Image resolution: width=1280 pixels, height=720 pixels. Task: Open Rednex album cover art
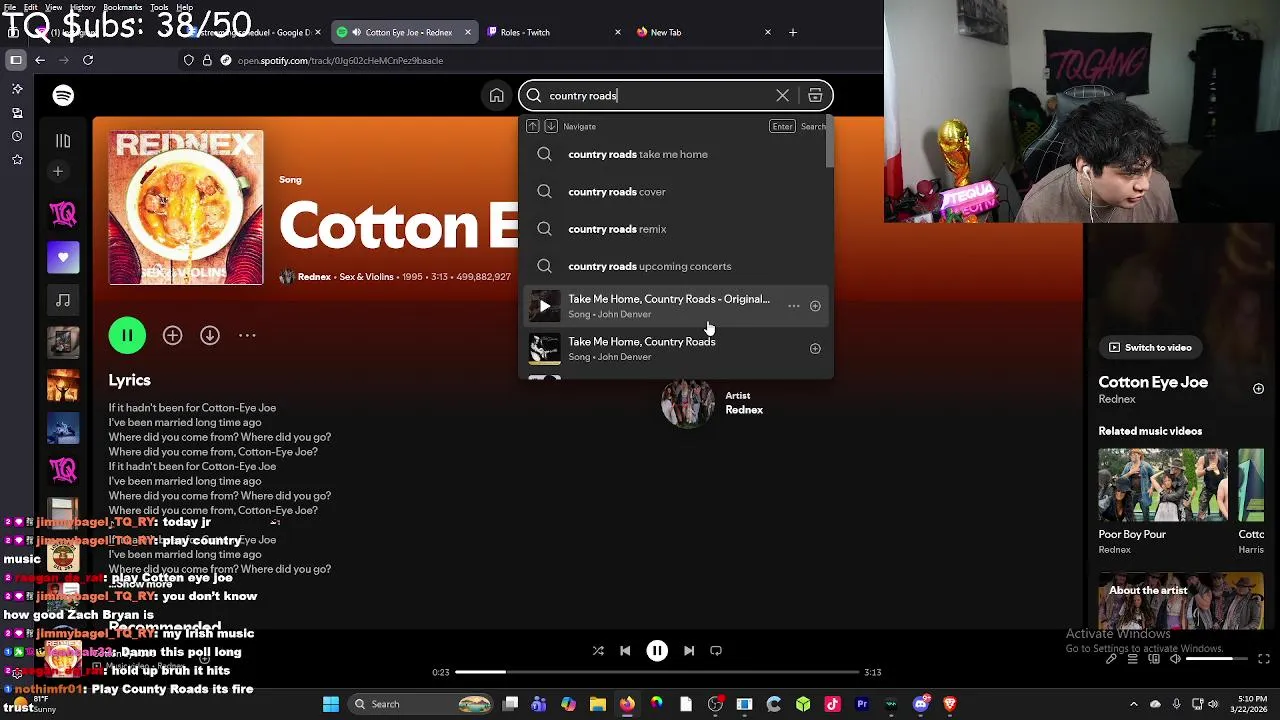[x=186, y=207]
